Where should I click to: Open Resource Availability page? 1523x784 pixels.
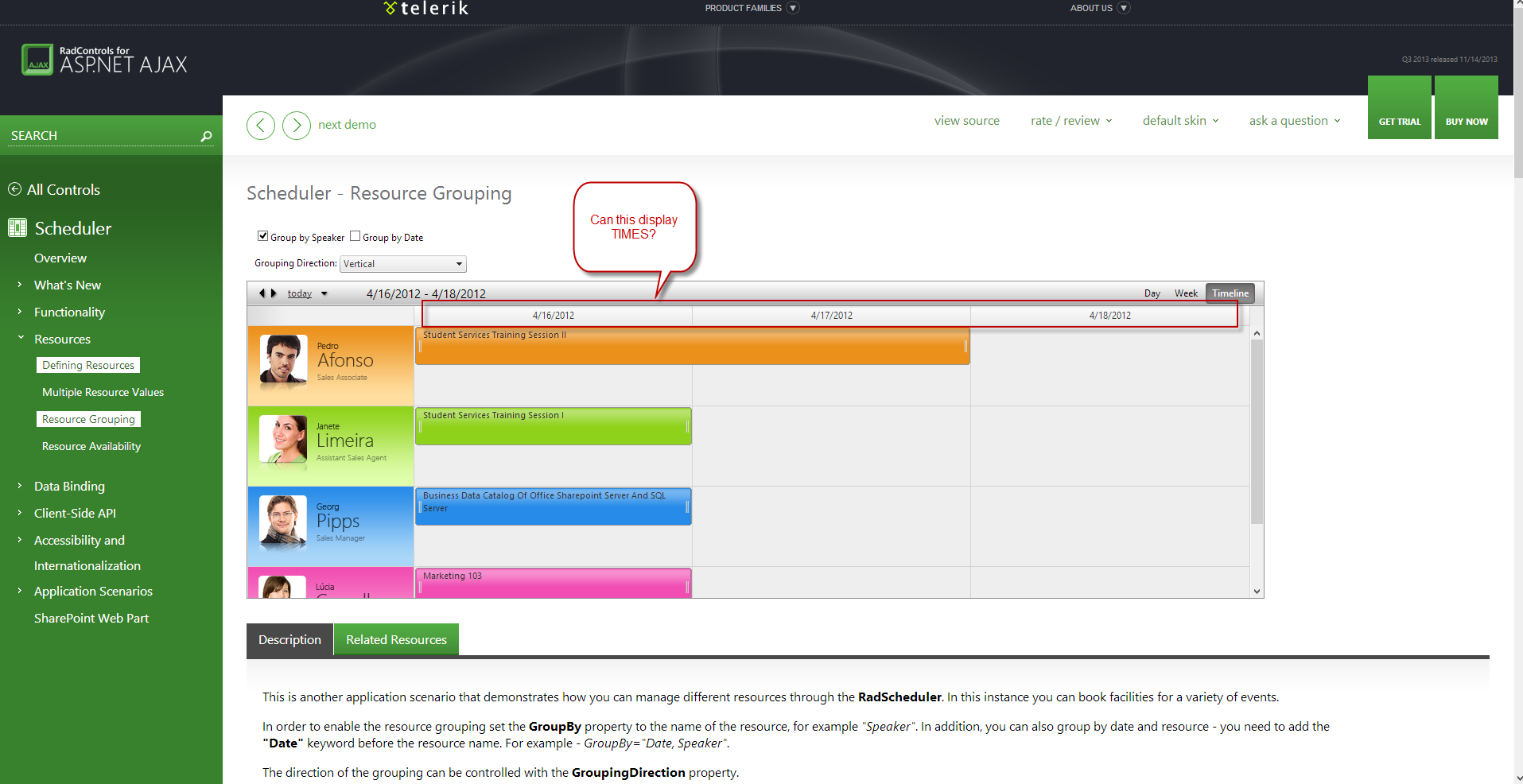click(x=91, y=446)
